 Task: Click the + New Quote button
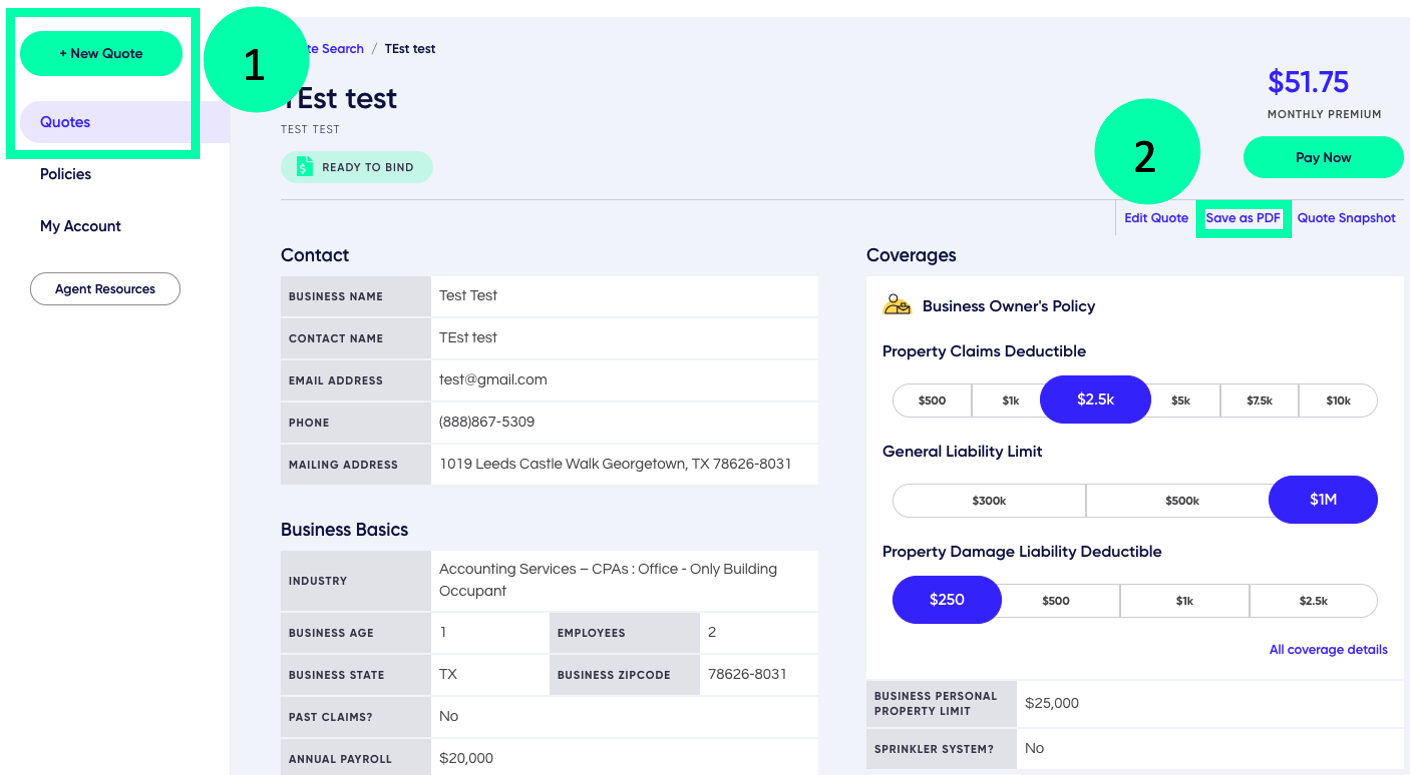tap(101, 53)
